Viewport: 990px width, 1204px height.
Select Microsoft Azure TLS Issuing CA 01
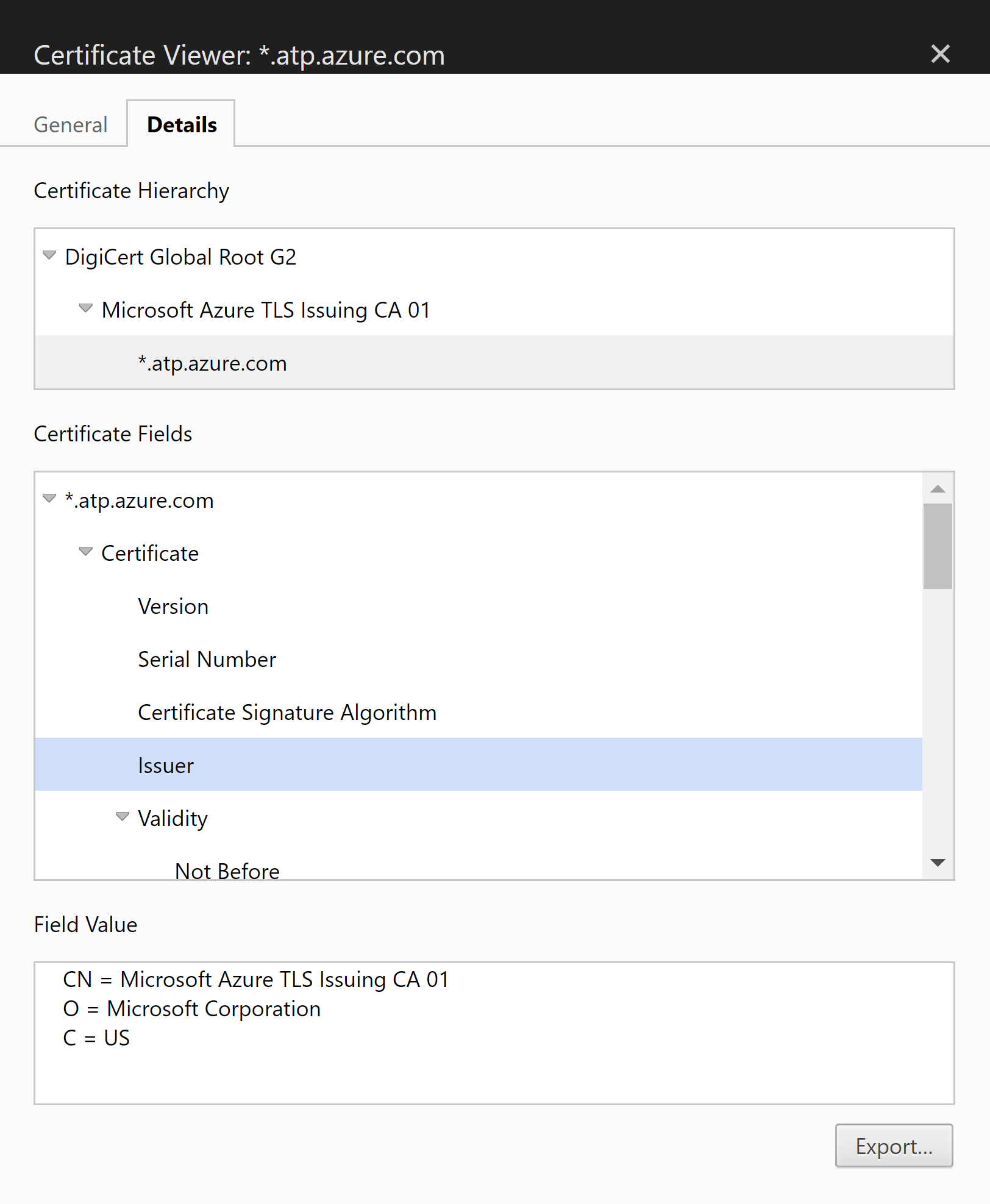click(266, 310)
